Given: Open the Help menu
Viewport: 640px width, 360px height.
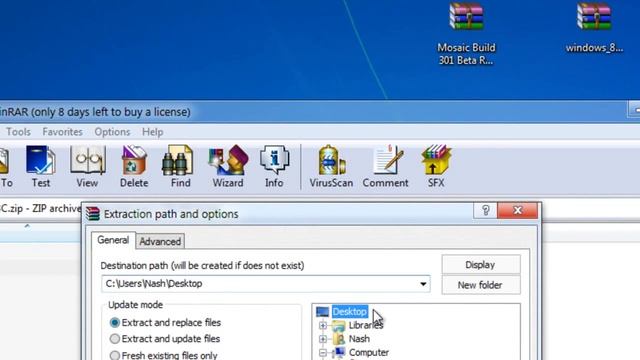Looking at the screenshot, I should (153, 132).
